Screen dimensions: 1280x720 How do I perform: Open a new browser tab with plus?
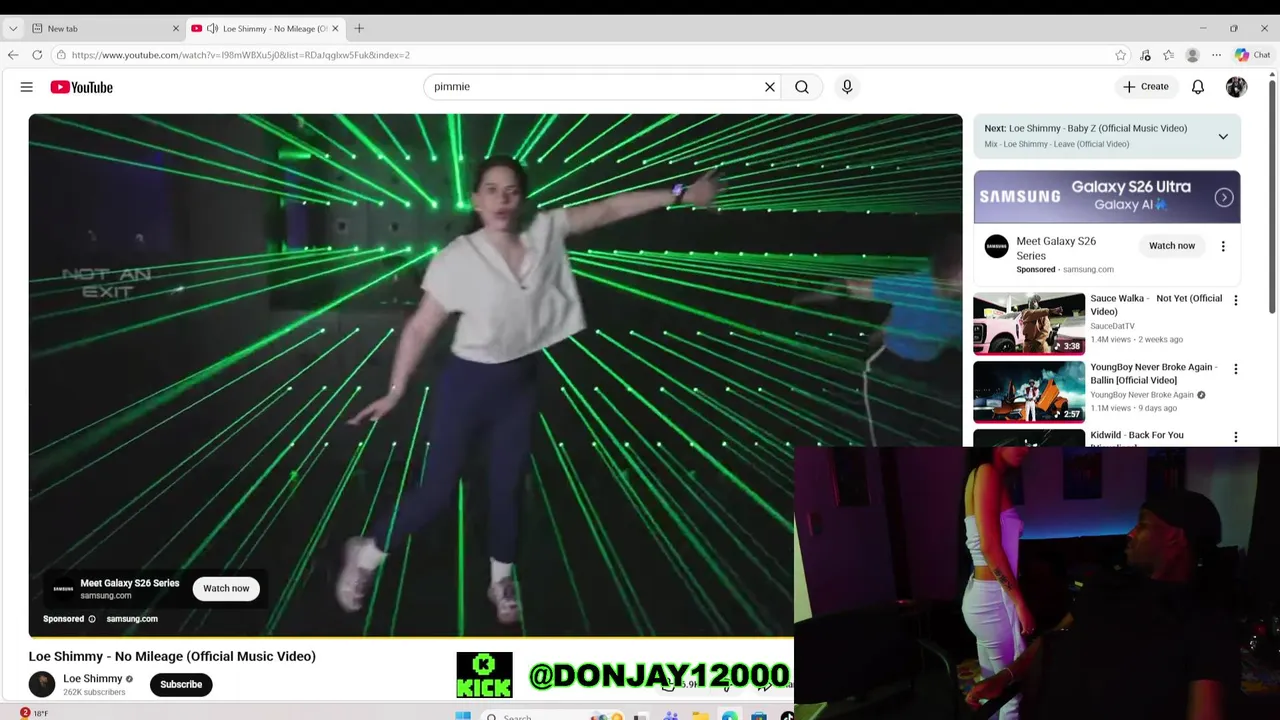point(359,29)
